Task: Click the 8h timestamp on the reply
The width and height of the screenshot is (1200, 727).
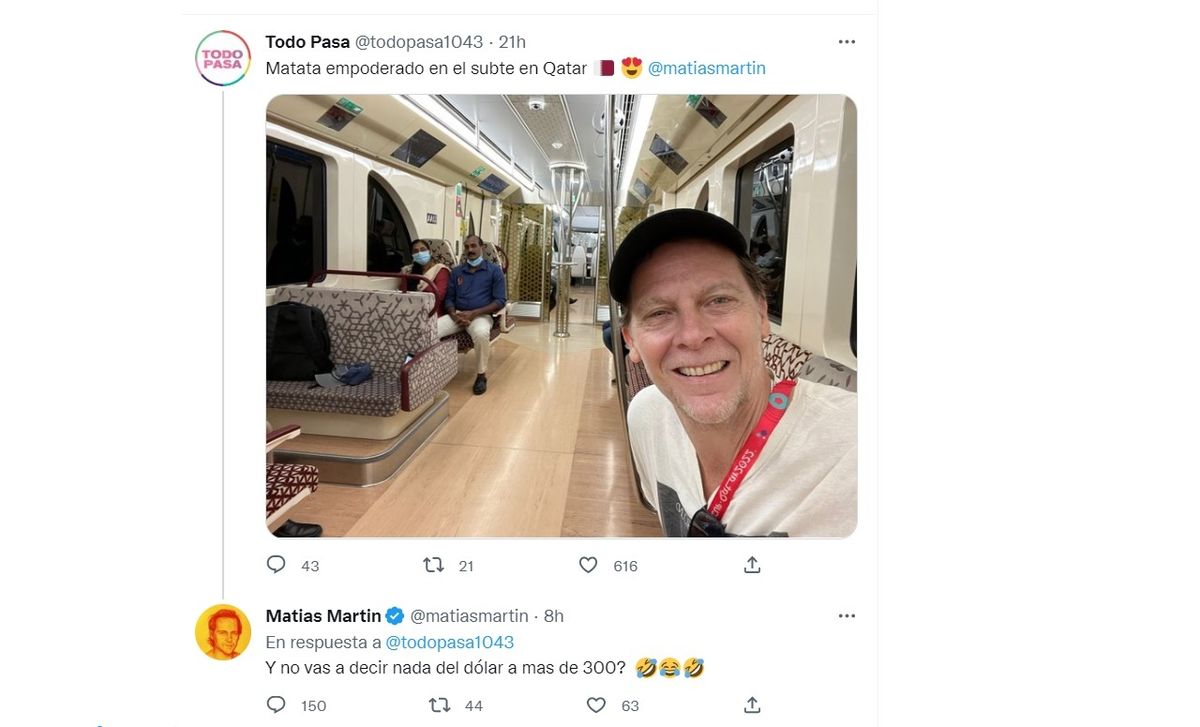Action: (x=553, y=616)
